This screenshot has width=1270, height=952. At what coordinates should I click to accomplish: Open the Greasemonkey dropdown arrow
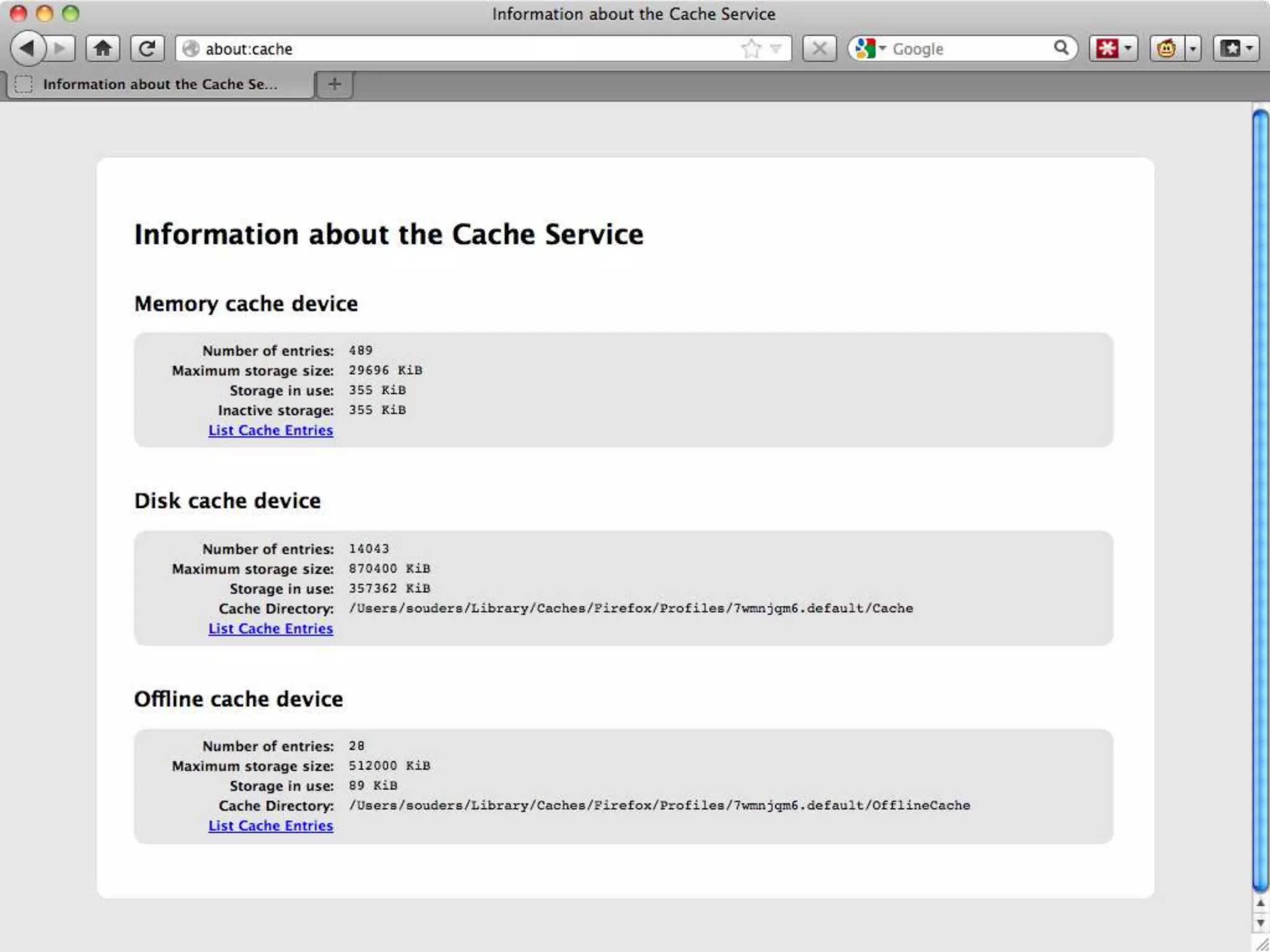(x=1193, y=48)
